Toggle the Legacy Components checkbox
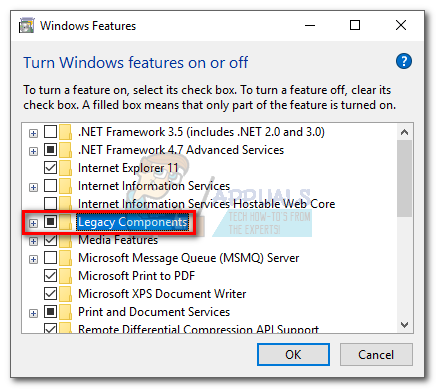Viewport: 436px width, 389px height. click(50, 221)
